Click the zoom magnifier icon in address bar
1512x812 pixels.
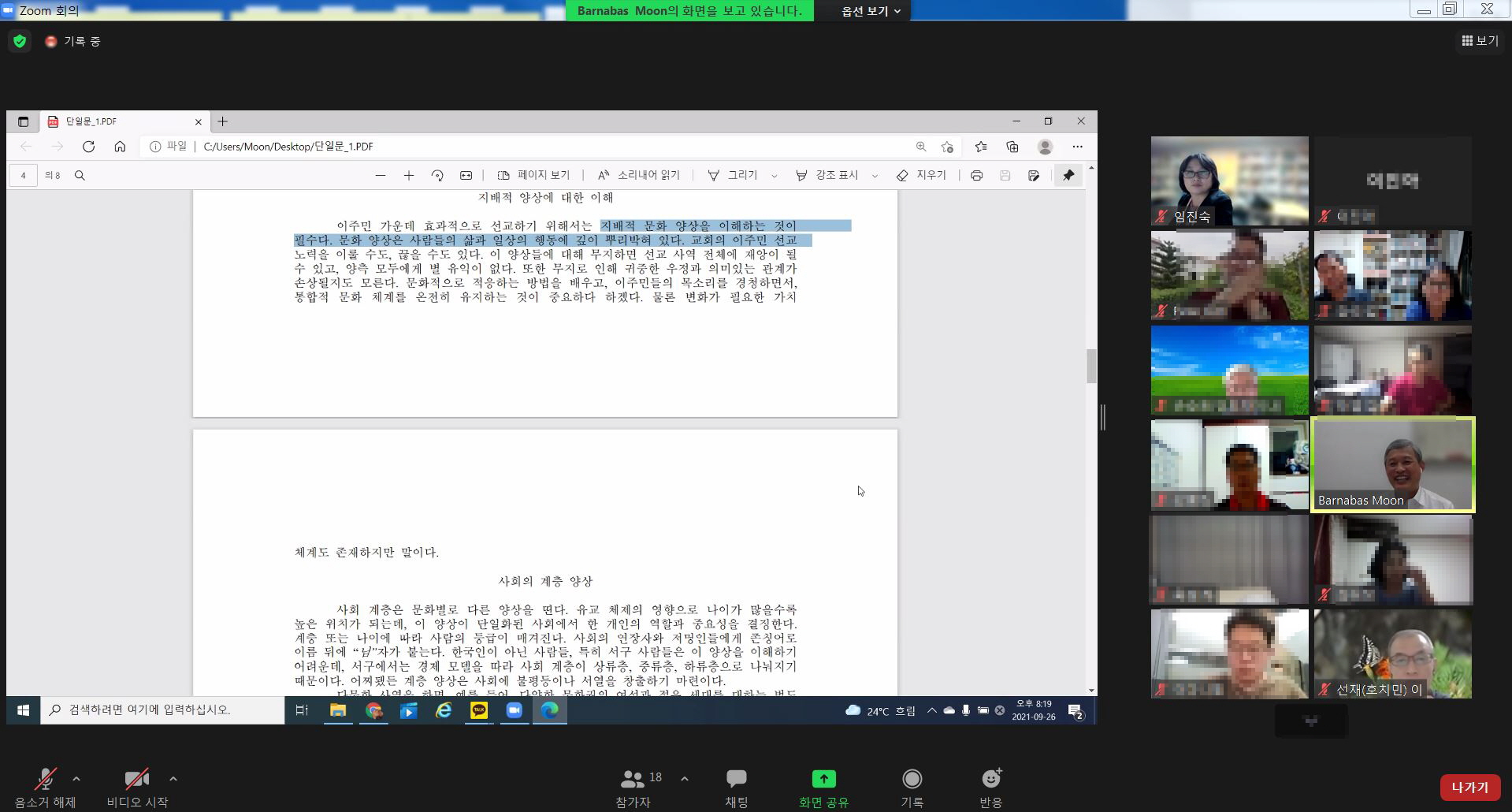921,147
